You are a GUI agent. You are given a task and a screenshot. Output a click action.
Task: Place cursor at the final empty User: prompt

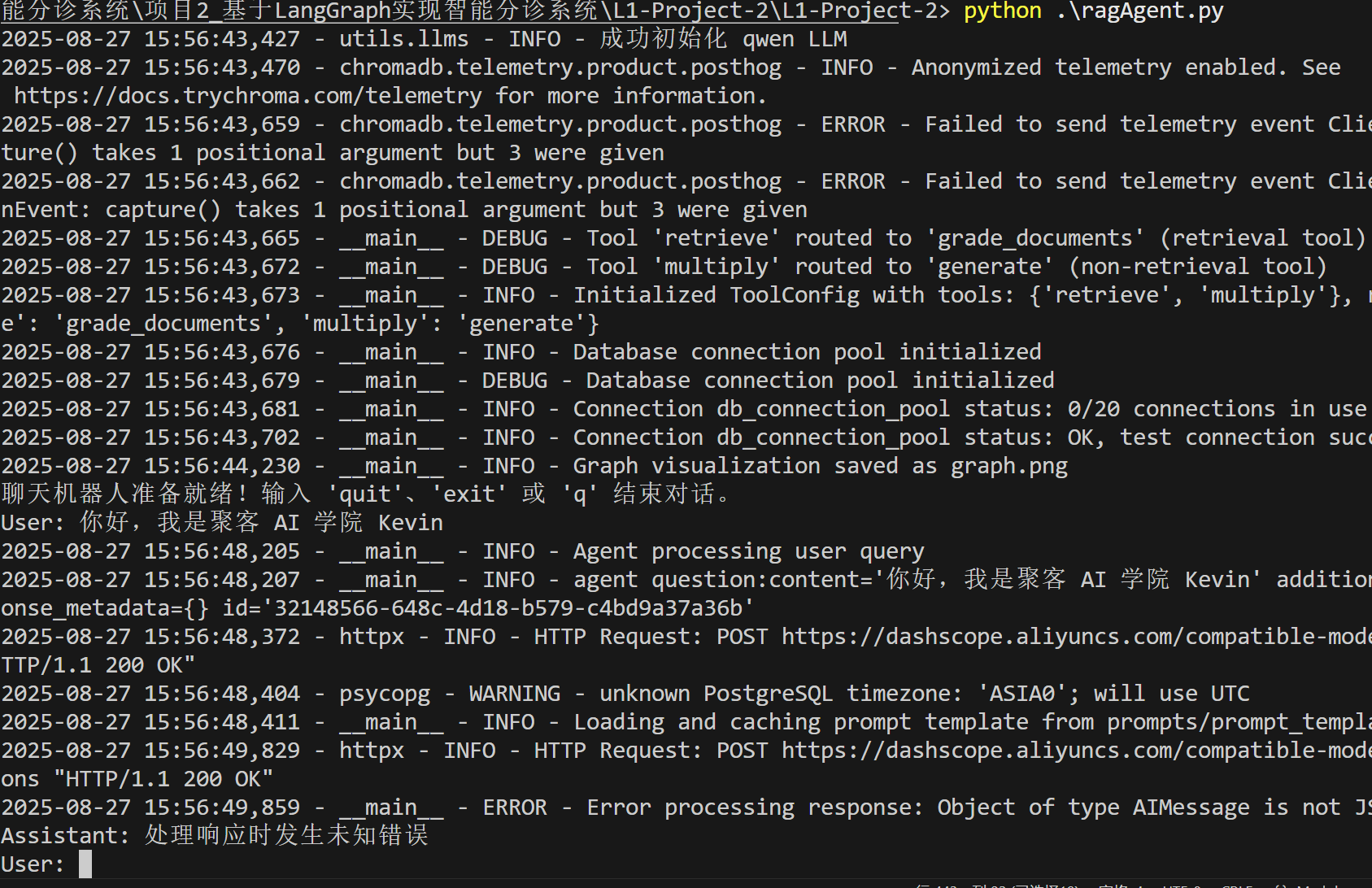[x=85, y=864]
